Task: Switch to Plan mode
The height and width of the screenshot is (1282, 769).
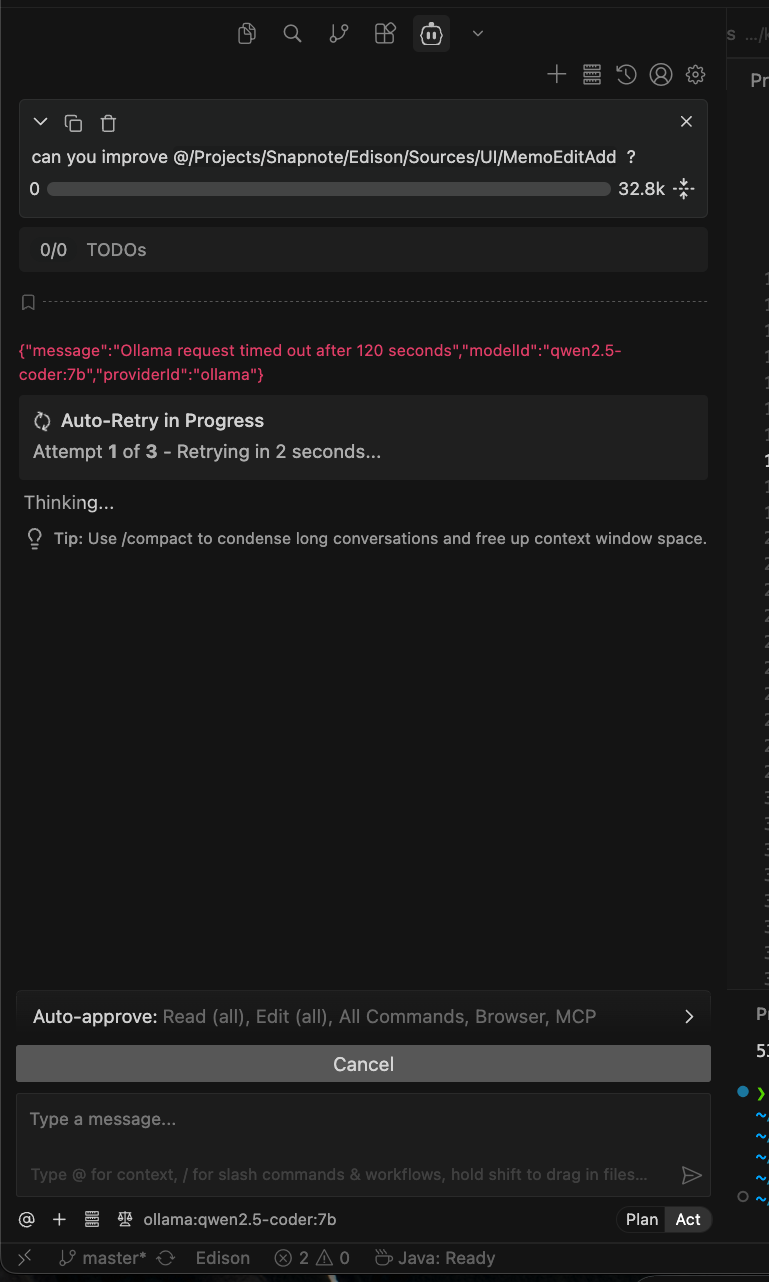Action: point(642,1219)
